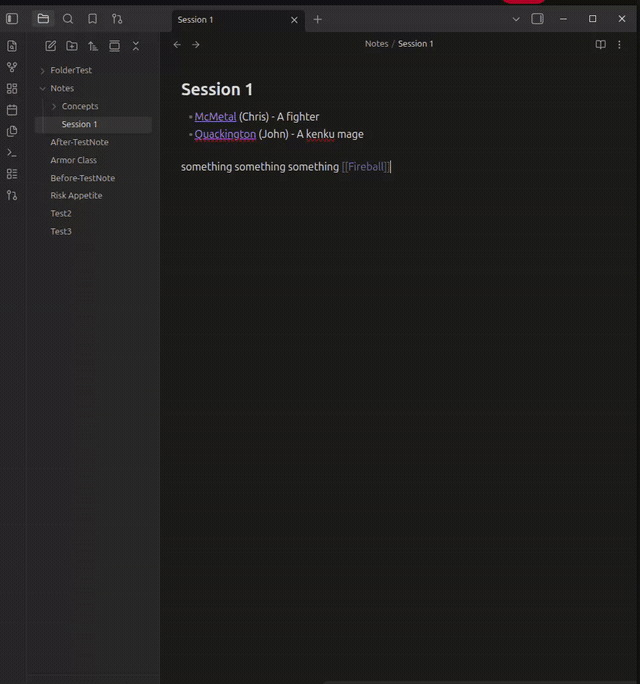Viewport: 640px width, 684px height.
Task: Click the New folder icon
Action: (72, 46)
